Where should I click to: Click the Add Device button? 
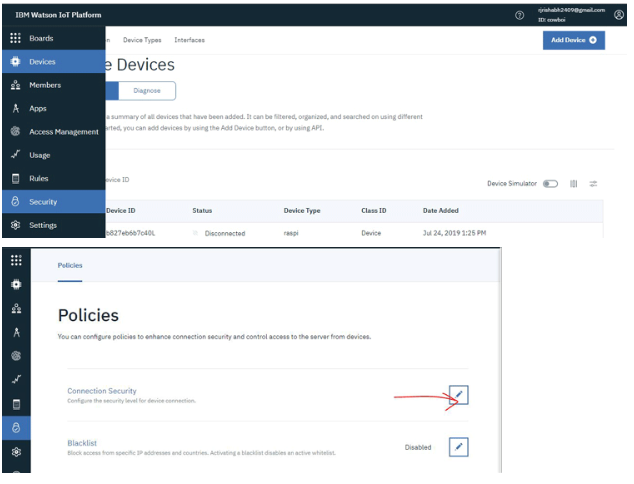tap(573, 40)
